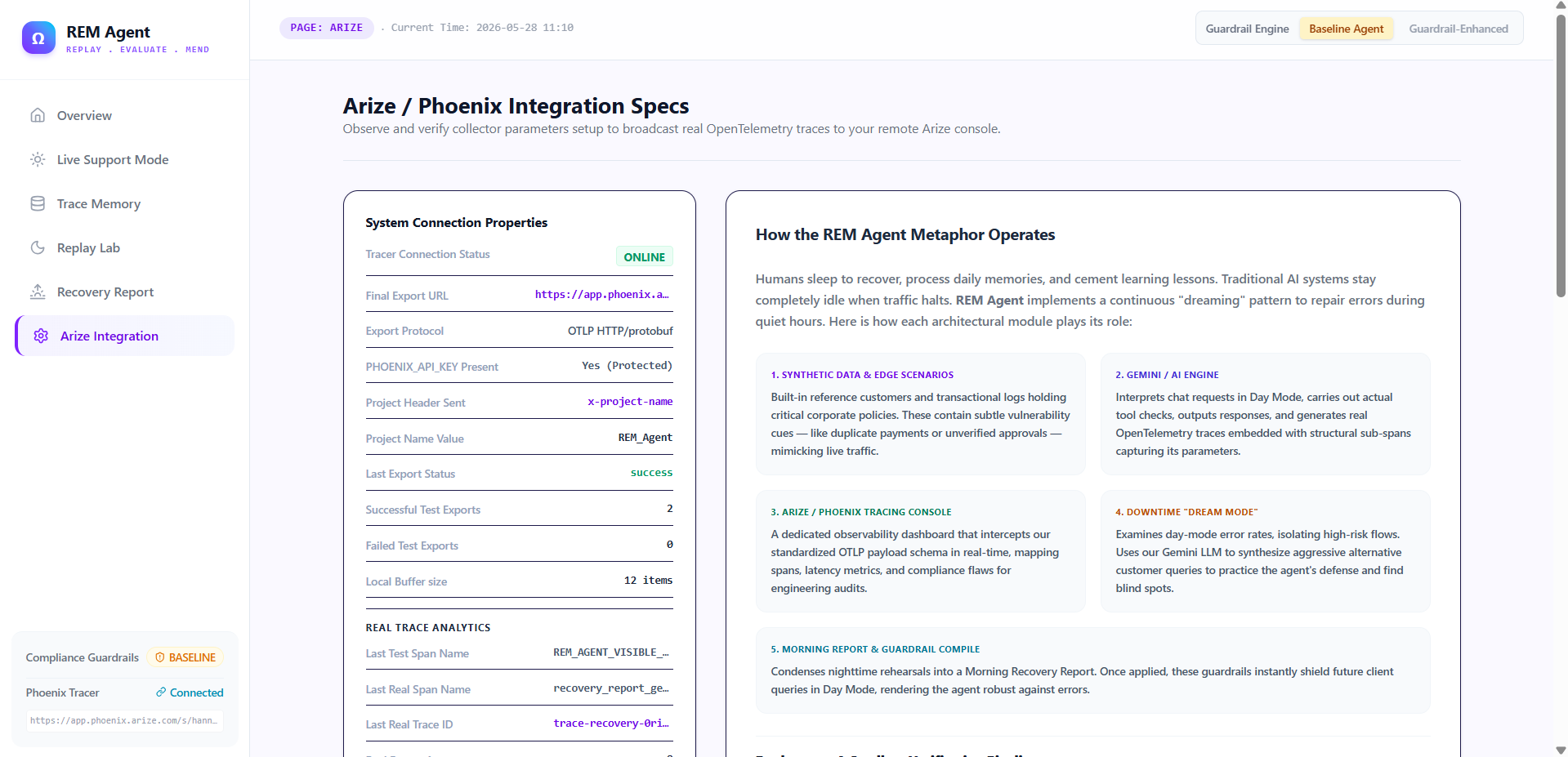Click the Phoenix Tracer link icon
The image size is (1568, 757).
pos(161,692)
